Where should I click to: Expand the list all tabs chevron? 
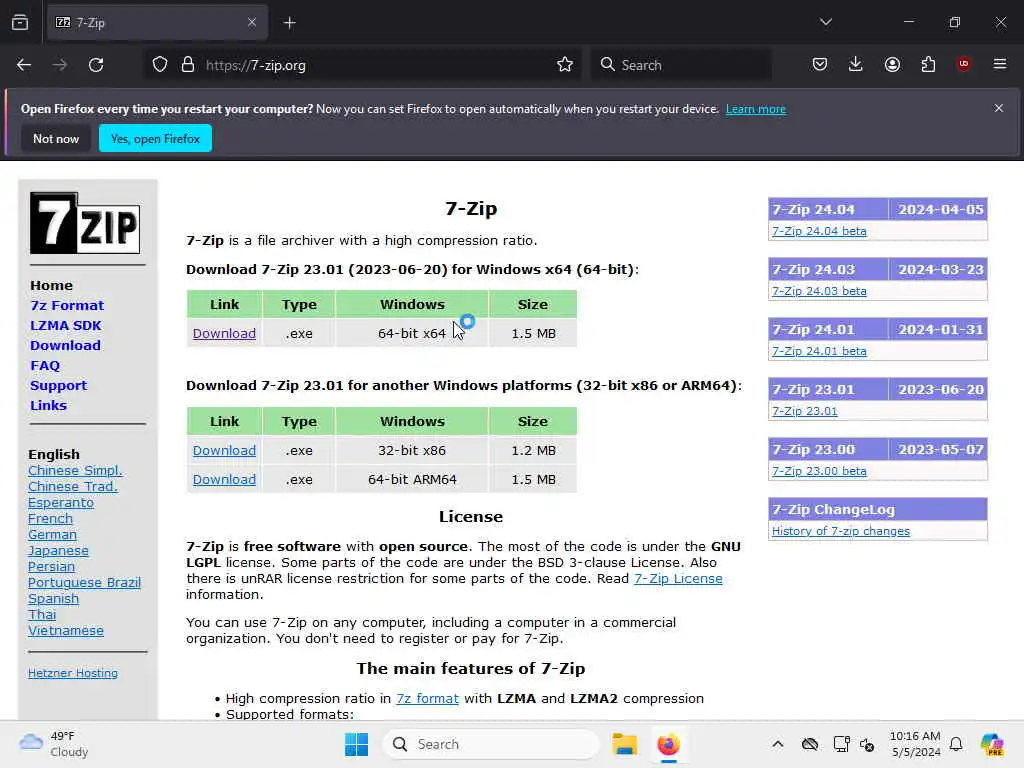pos(825,22)
